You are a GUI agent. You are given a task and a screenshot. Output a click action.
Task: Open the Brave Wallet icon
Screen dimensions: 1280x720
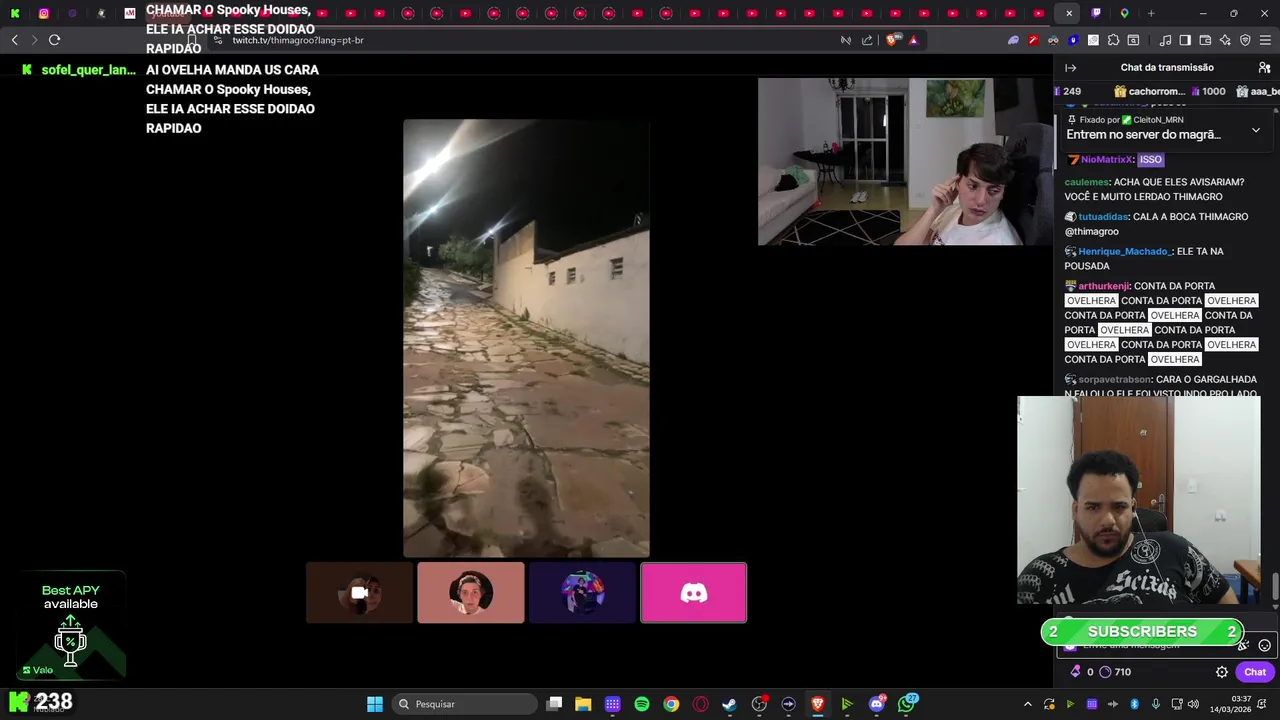1205,40
